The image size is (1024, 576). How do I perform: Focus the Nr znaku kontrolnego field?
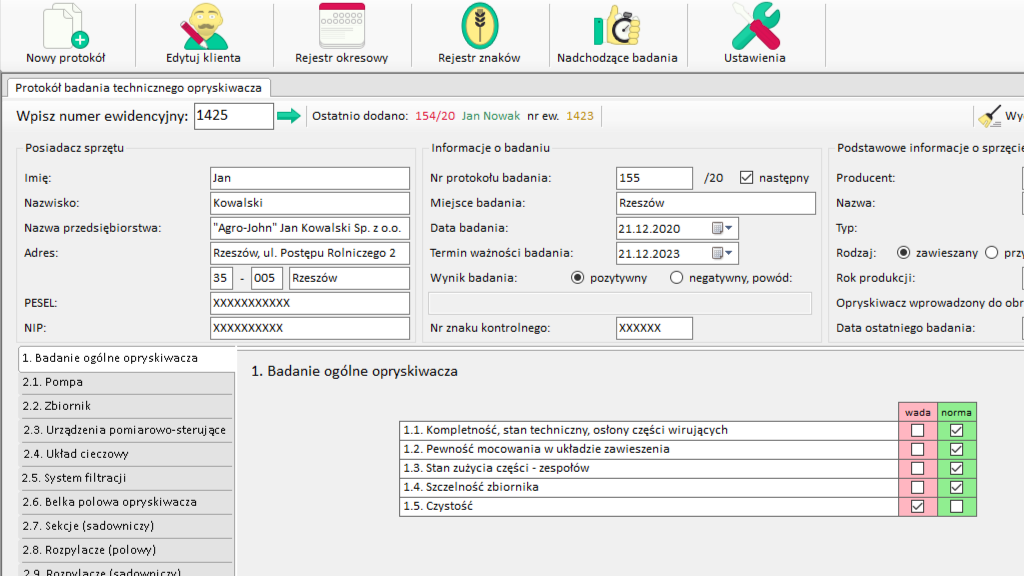tap(654, 328)
